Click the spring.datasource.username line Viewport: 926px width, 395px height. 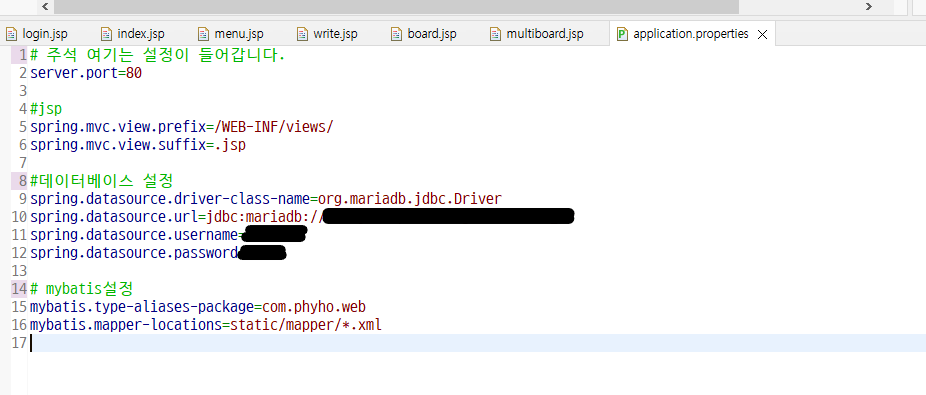coord(168,234)
